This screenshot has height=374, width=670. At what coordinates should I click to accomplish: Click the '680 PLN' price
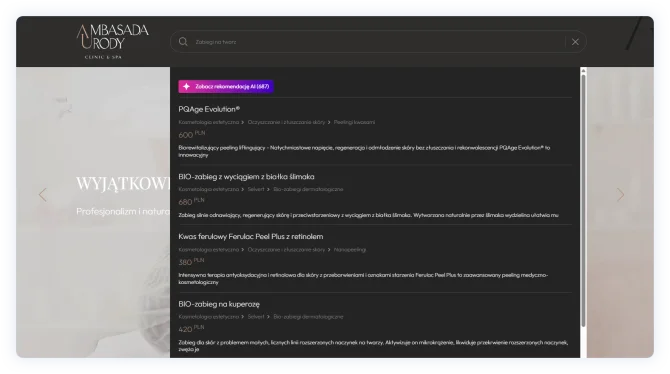pos(191,201)
